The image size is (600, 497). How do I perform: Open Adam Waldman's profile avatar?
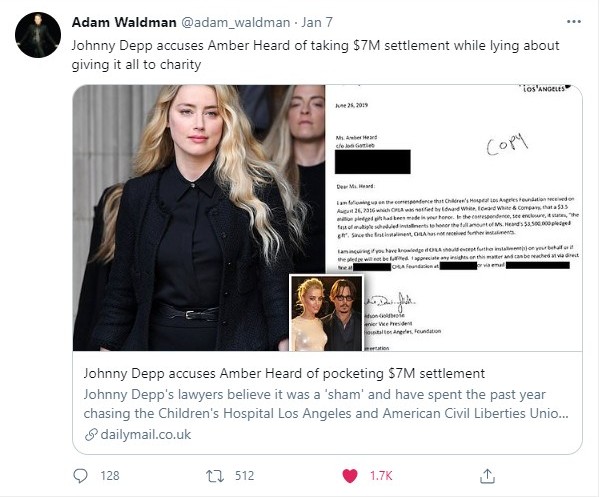click(38, 35)
